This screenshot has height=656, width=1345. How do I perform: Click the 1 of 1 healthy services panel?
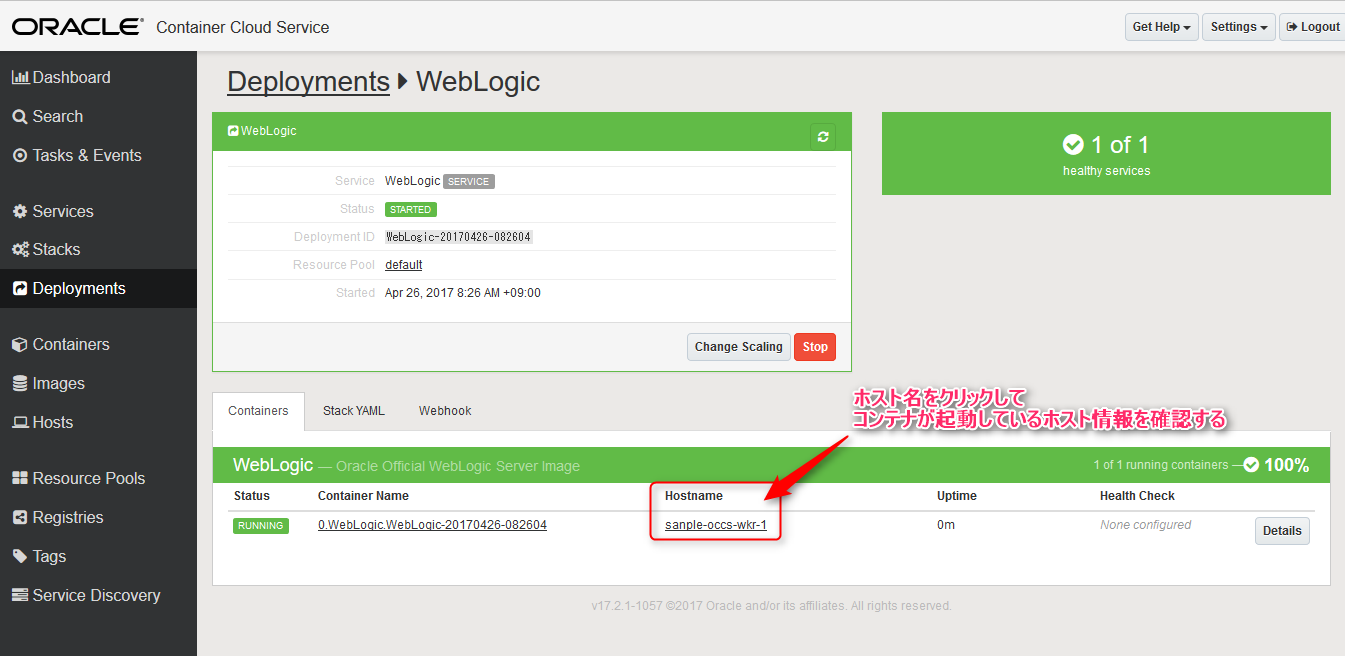point(1106,153)
